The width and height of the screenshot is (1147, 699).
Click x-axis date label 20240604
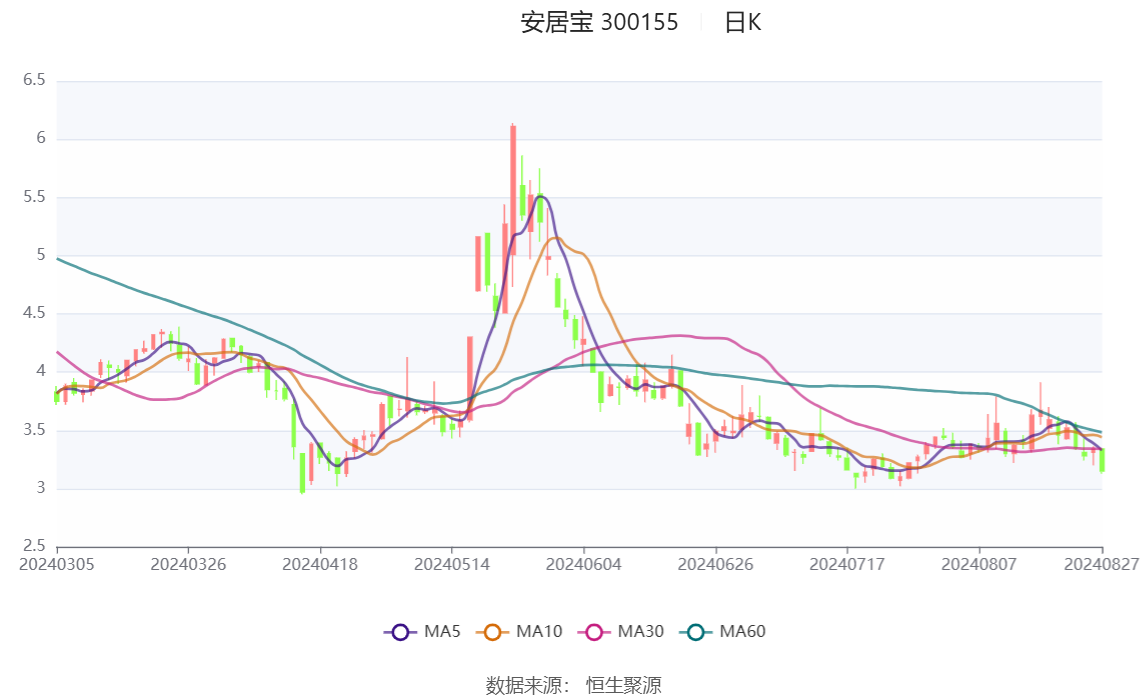pos(584,564)
